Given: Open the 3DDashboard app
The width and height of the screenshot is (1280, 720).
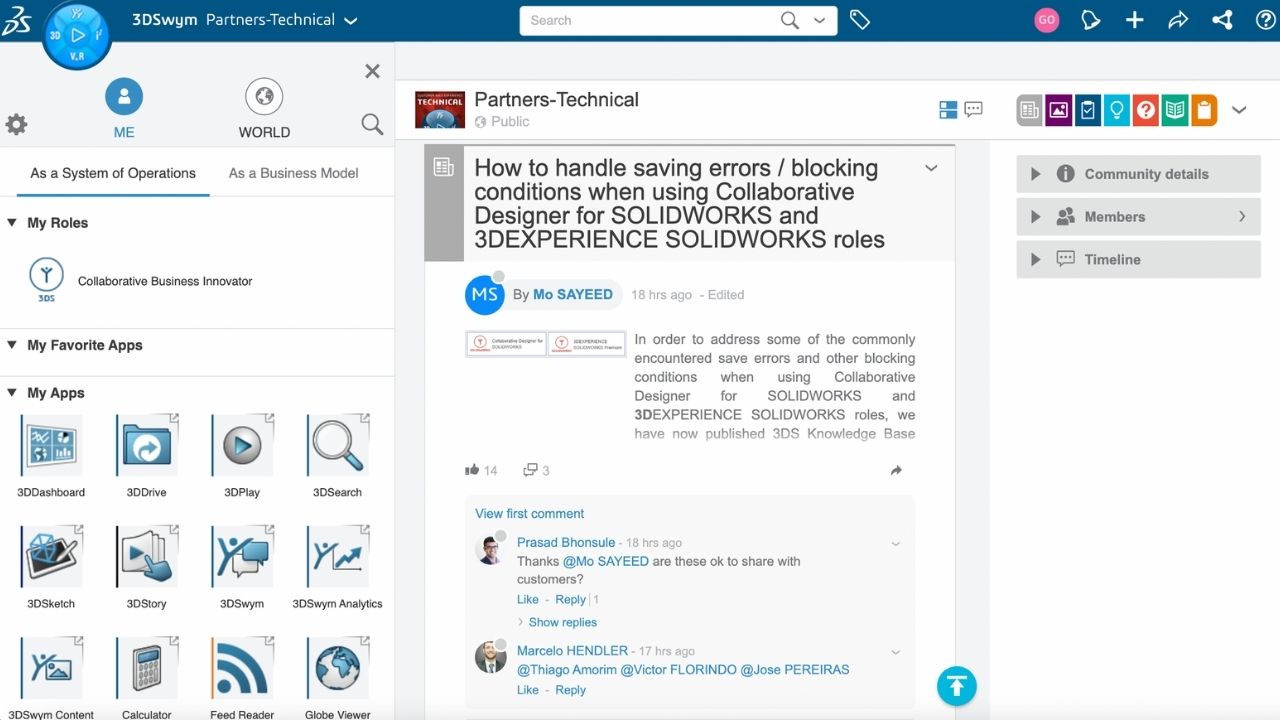Looking at the screenshot, I should (x=51, y=446).
